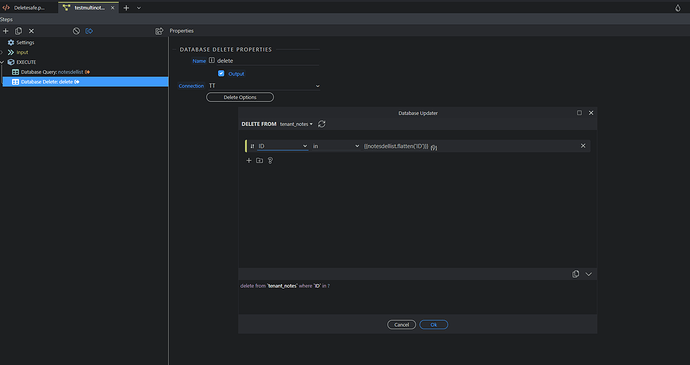
Task: Switch to the Deletesafe.p... tab
Action: (x=29, y=8)
